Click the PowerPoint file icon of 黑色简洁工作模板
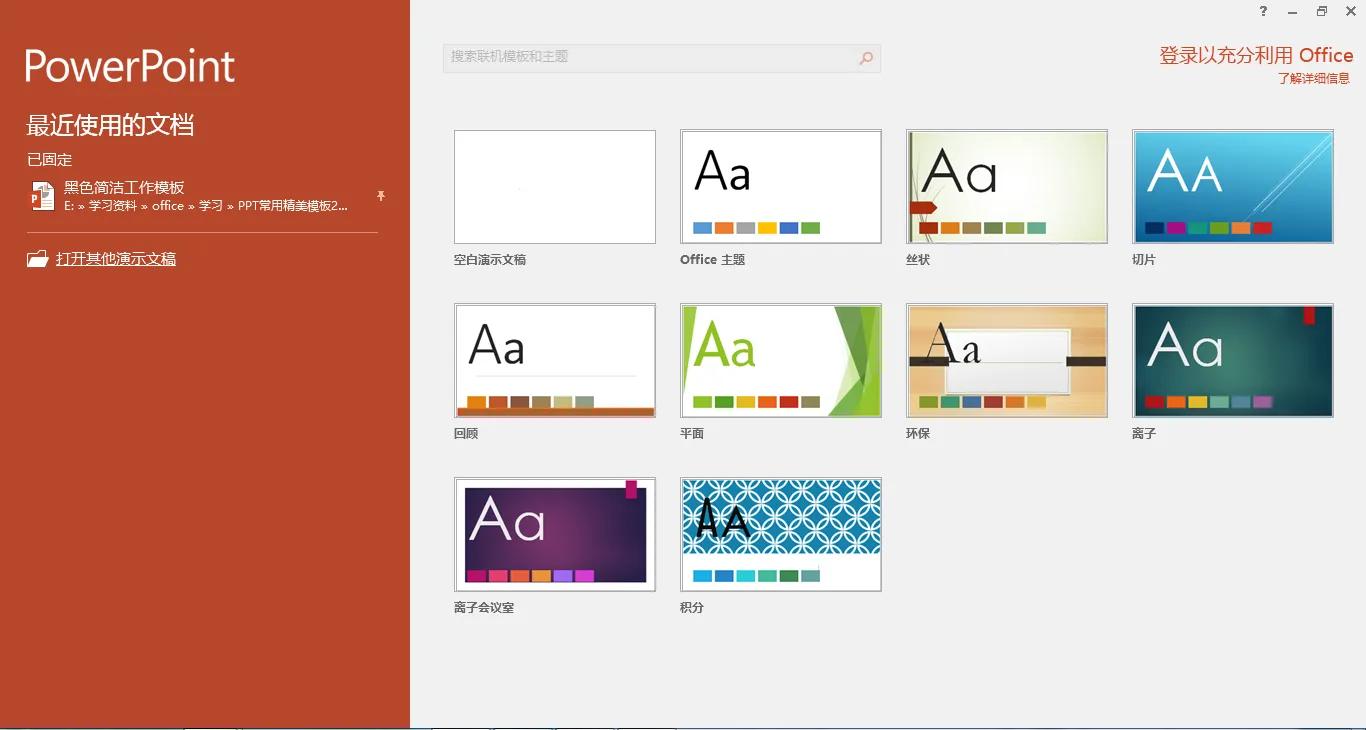1366x730 pixels. pyautogui.click(x=42, y=196)
